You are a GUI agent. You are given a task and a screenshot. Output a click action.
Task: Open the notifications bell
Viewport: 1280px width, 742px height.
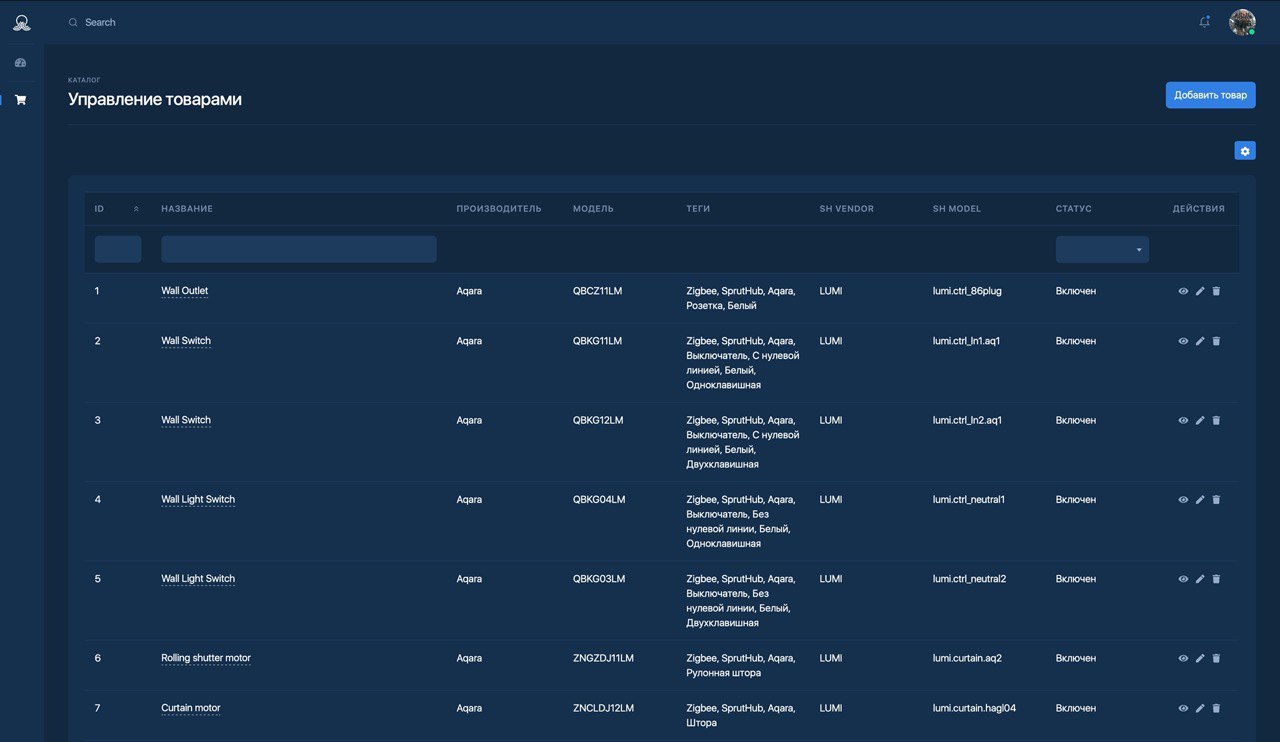(x=1205, y=21)
